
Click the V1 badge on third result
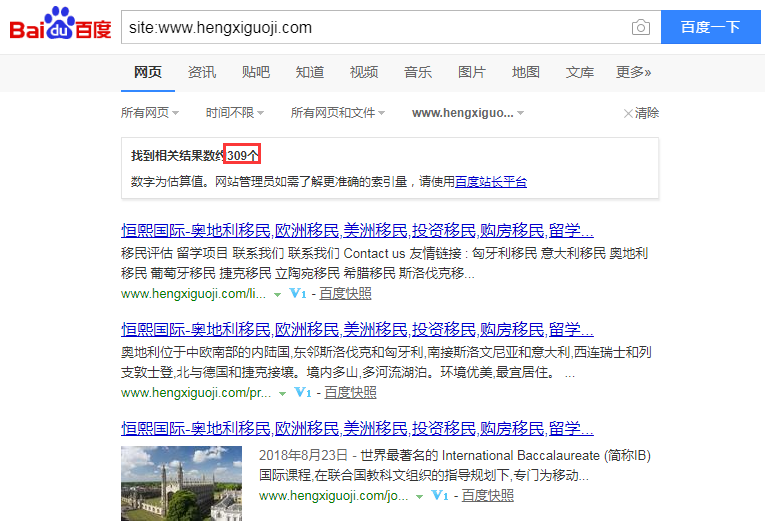[x=441, y=495]
